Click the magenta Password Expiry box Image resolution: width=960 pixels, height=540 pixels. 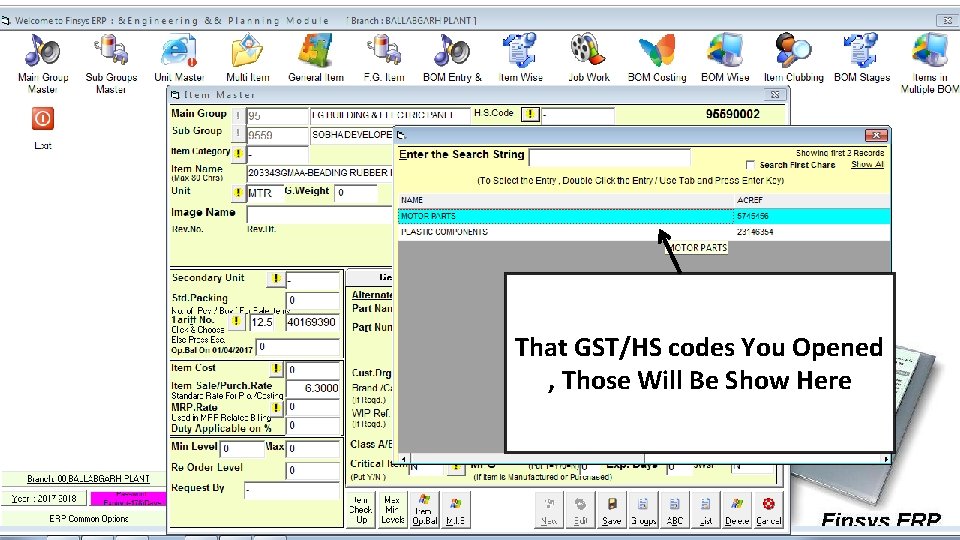click(x=128, y=499)
